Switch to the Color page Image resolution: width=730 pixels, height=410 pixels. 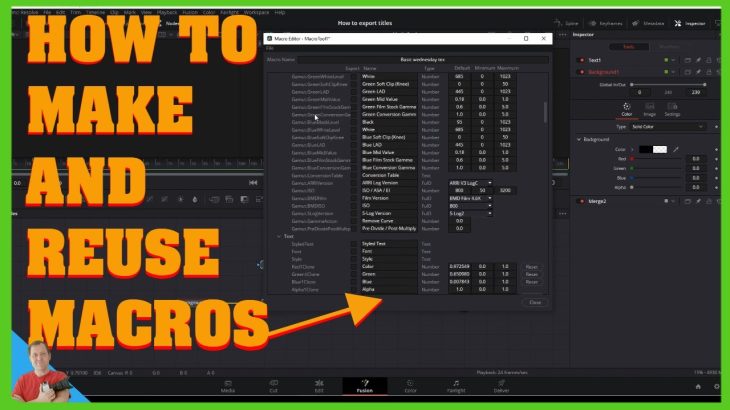pos(410,386)
